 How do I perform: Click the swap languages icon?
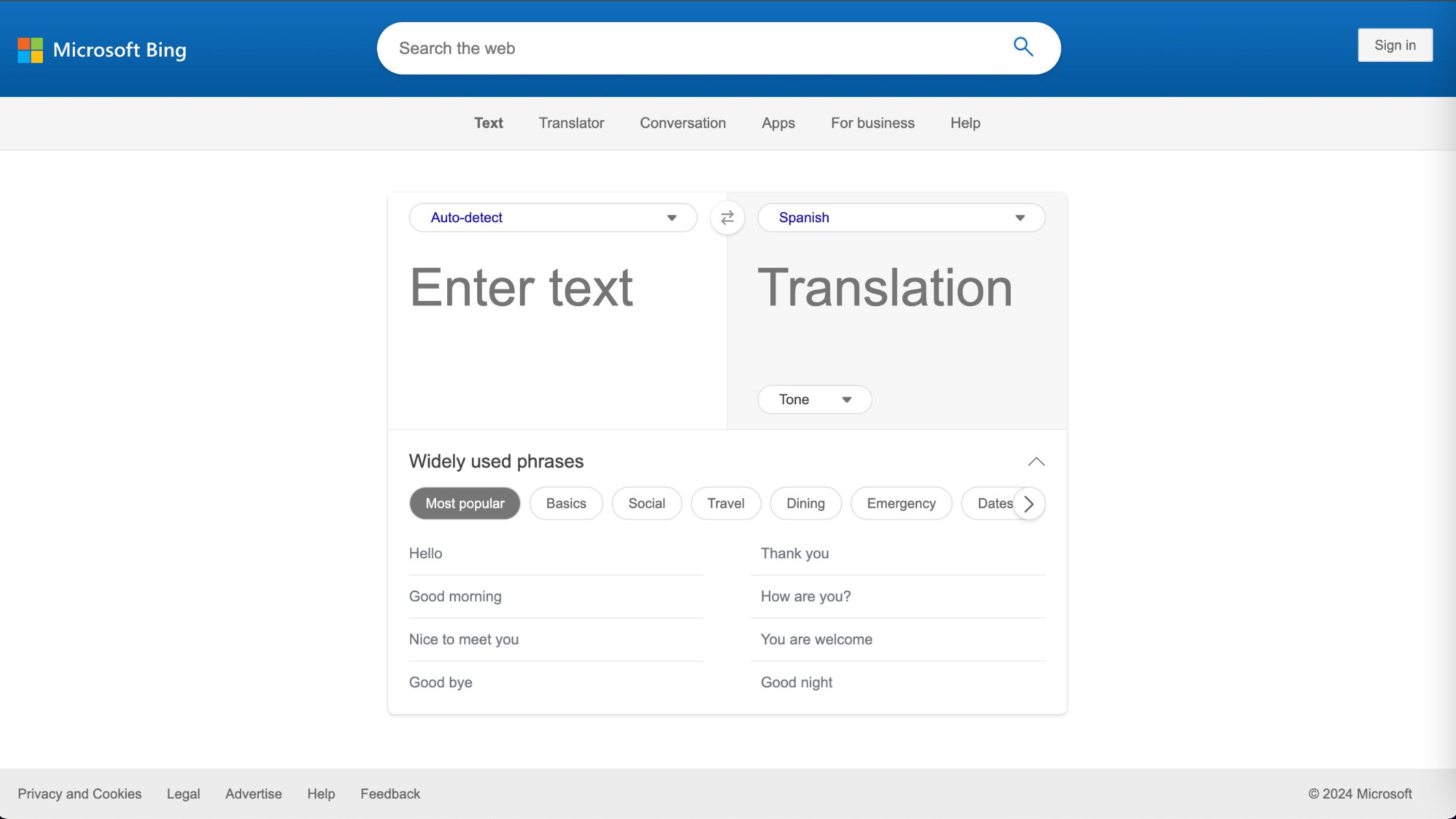(x=727, y=217)
